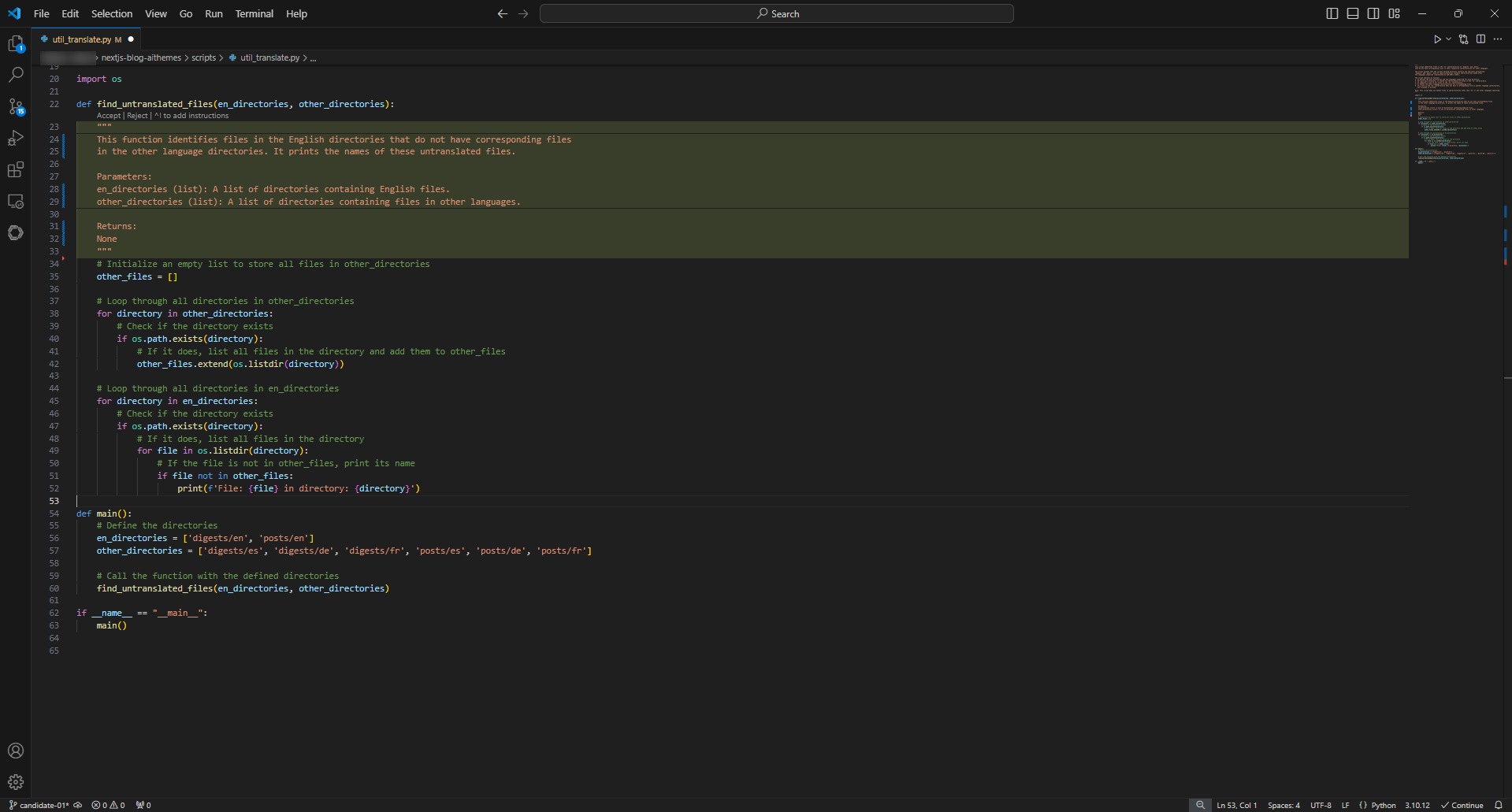
Task: Open the Help menu
Action: [x=296, y=13]
